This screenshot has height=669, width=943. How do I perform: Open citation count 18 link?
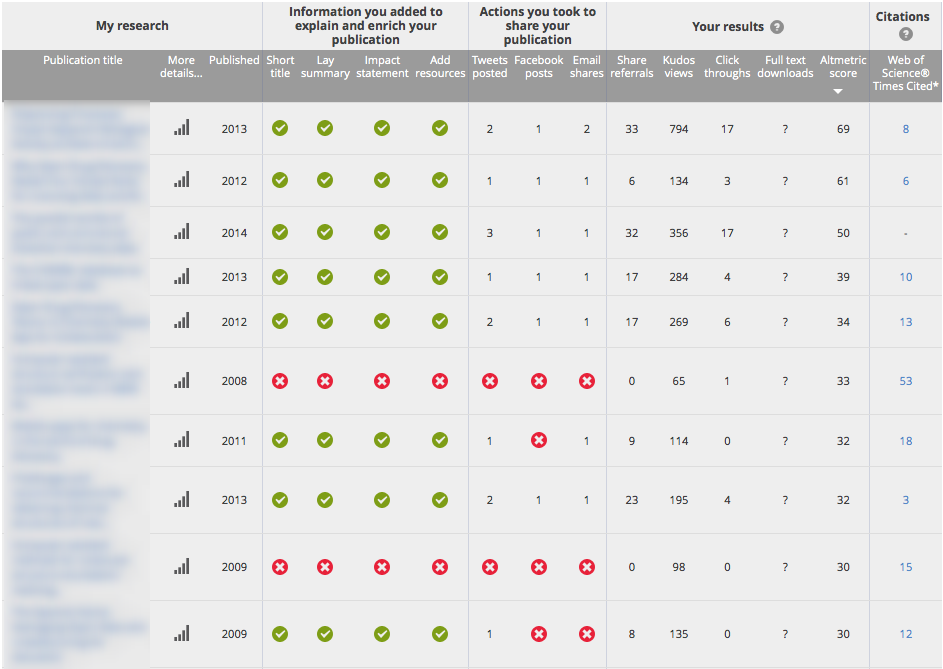coord(905,441)
